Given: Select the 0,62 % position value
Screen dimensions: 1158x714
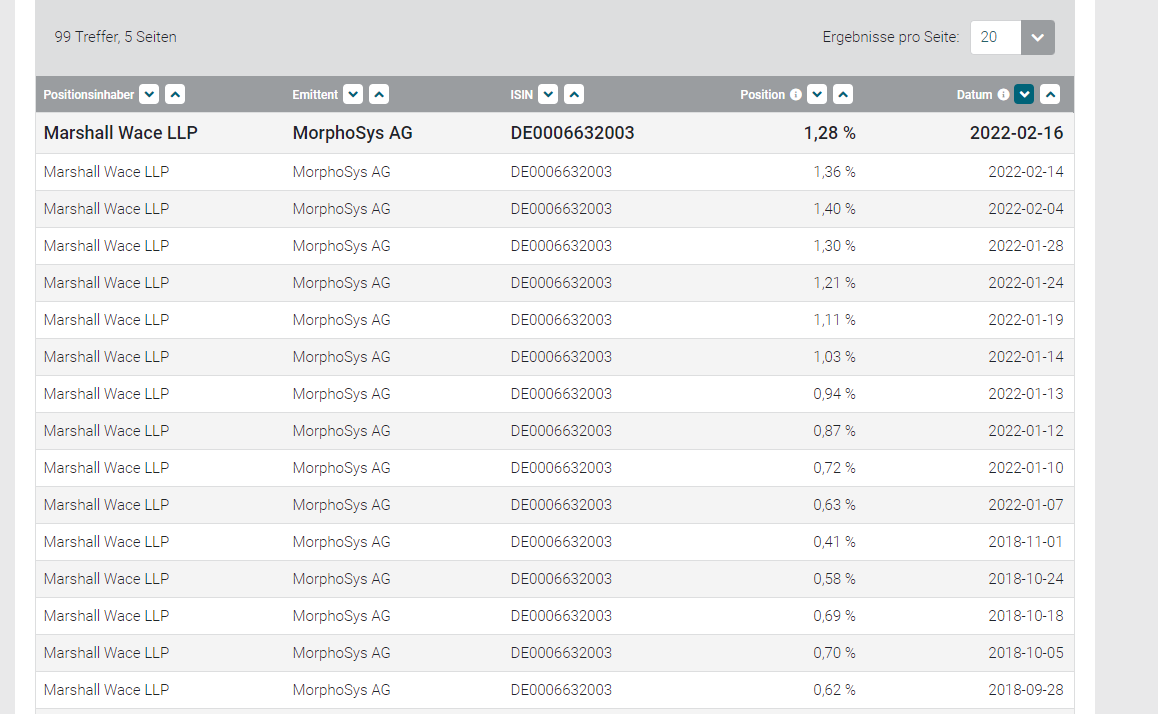Looking at the screenshot, I should (x=835, y=689).
